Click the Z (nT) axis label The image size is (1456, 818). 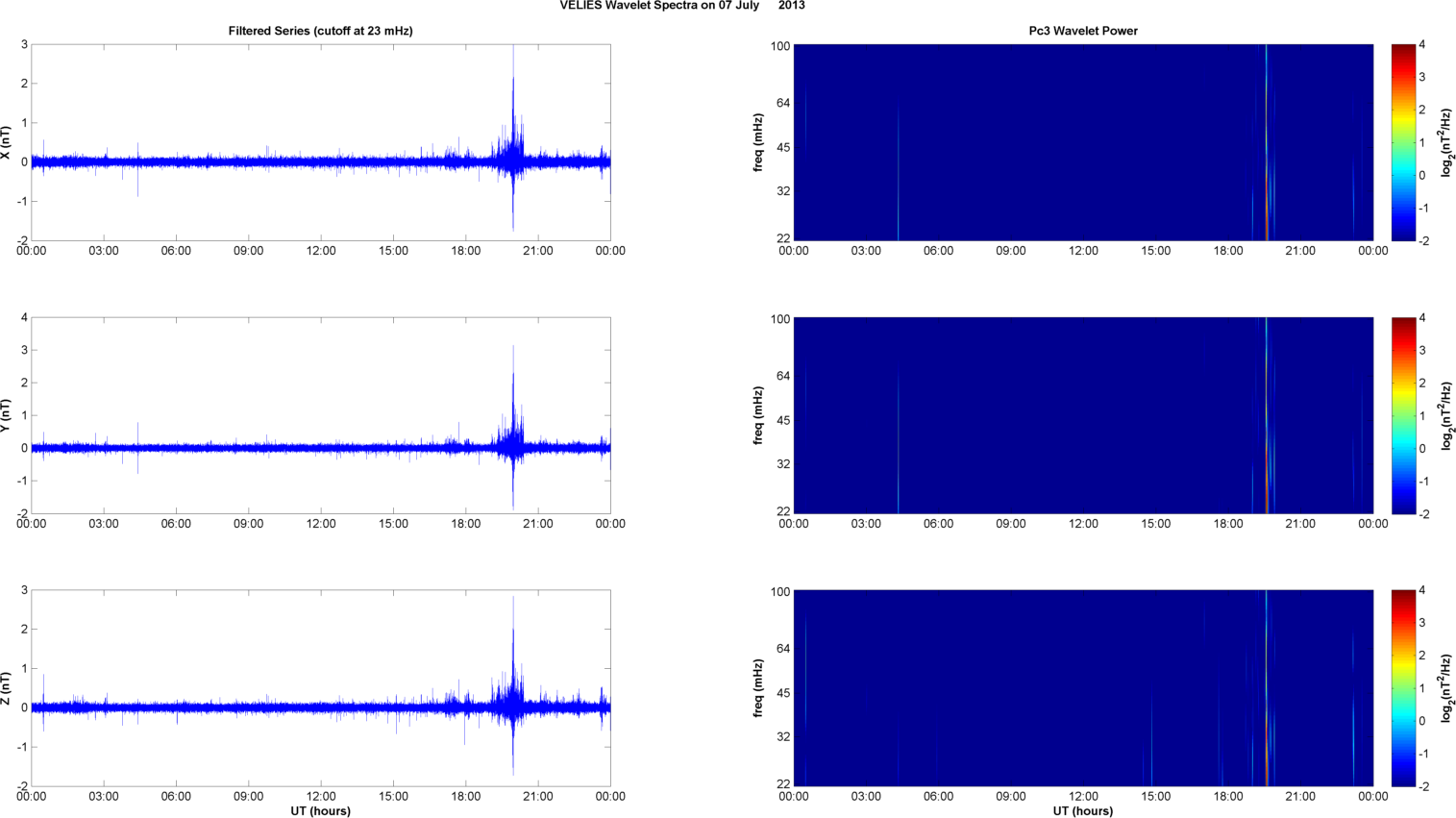click(x=6, y=688)
